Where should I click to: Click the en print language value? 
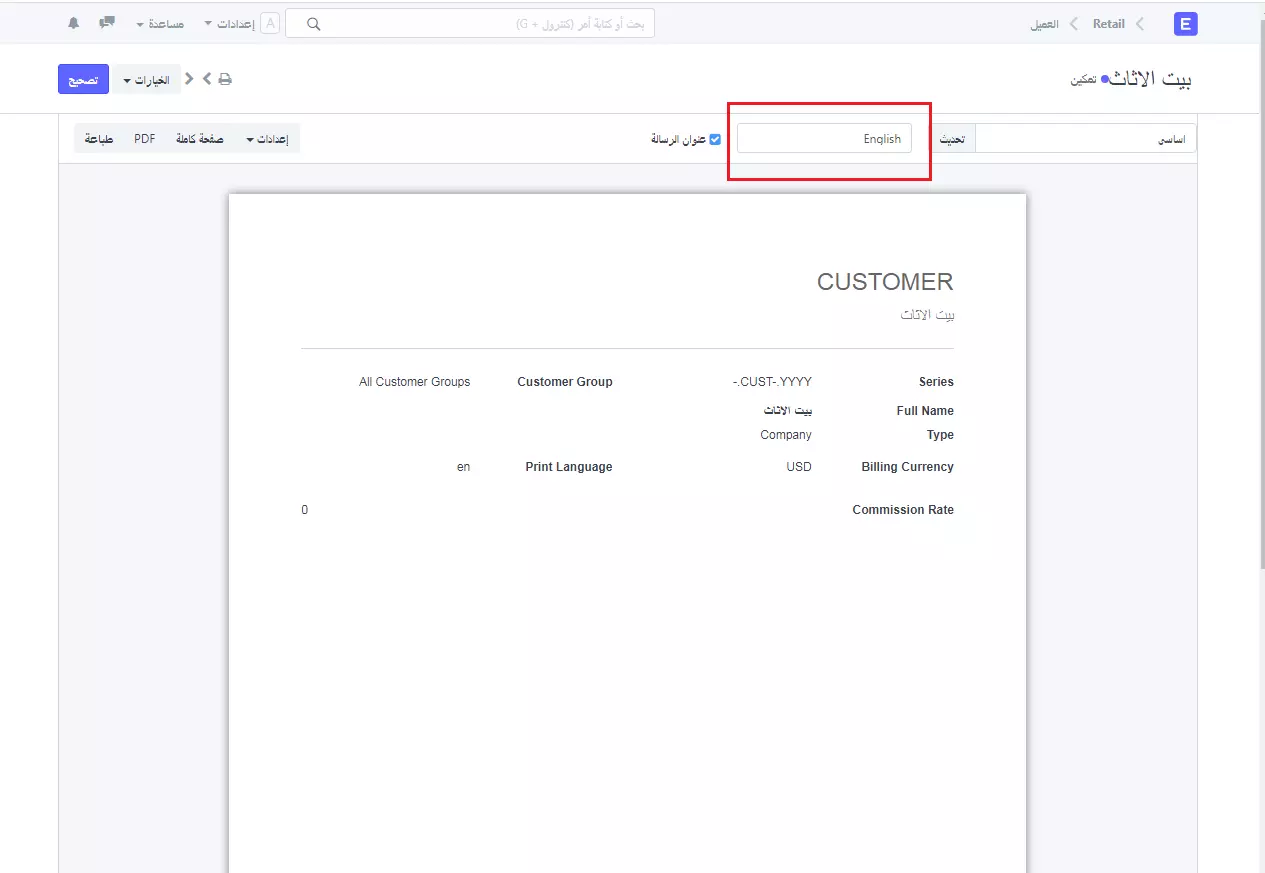463,467
